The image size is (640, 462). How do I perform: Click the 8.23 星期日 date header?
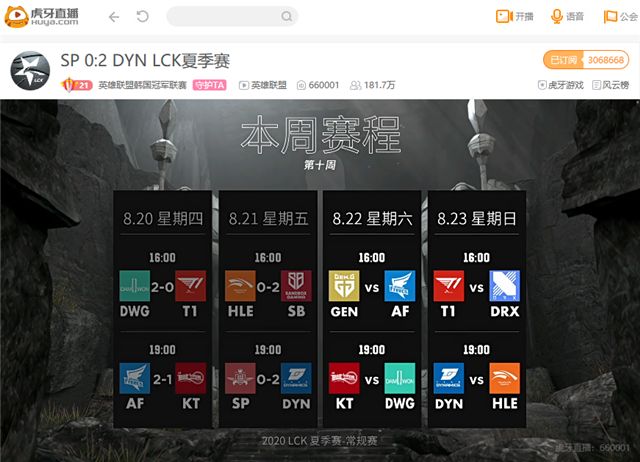tap(477, 218)
